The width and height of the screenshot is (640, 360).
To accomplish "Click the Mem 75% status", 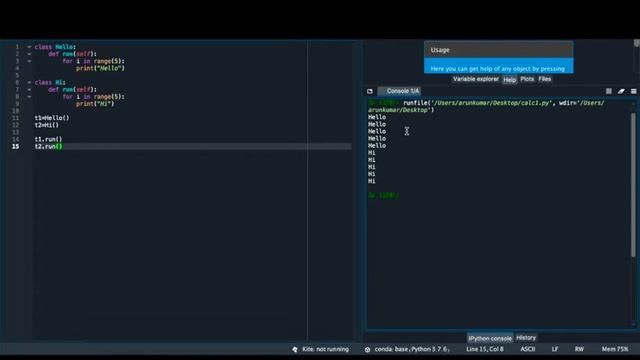I will click(x=615, y=349).
